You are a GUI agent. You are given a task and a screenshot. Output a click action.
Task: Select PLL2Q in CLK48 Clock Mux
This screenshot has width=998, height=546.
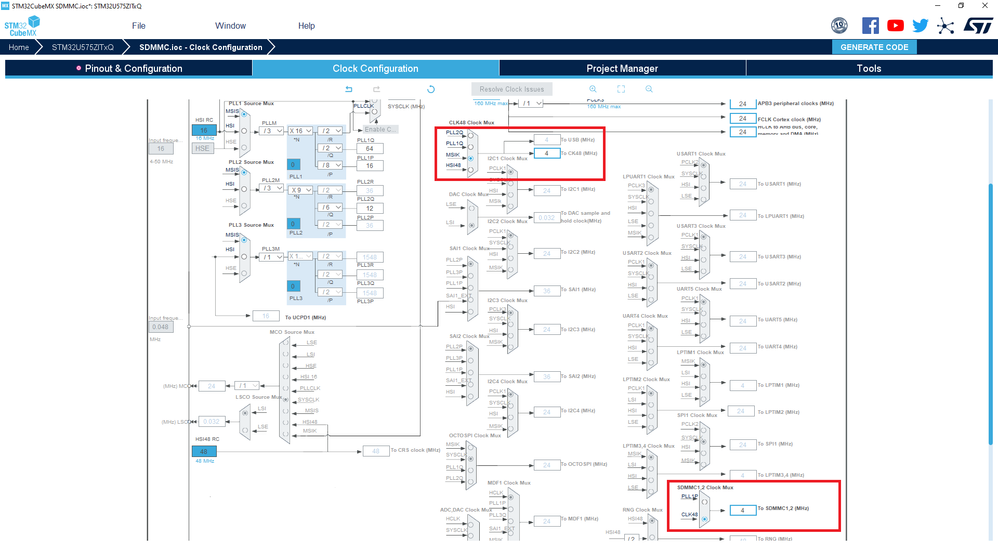coord(471,135)
